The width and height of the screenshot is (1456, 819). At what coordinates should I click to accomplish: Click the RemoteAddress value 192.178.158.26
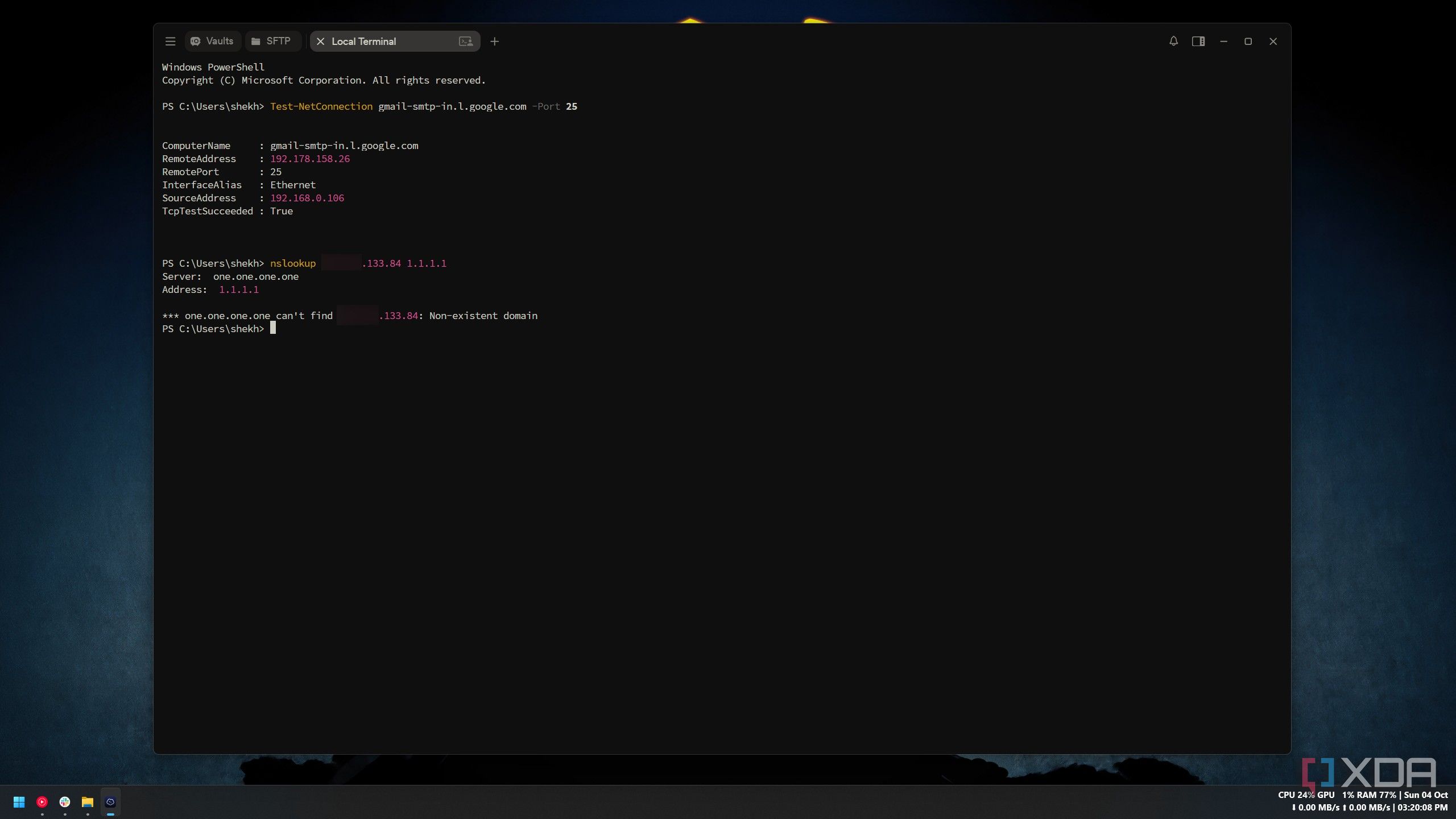point(310,159)
